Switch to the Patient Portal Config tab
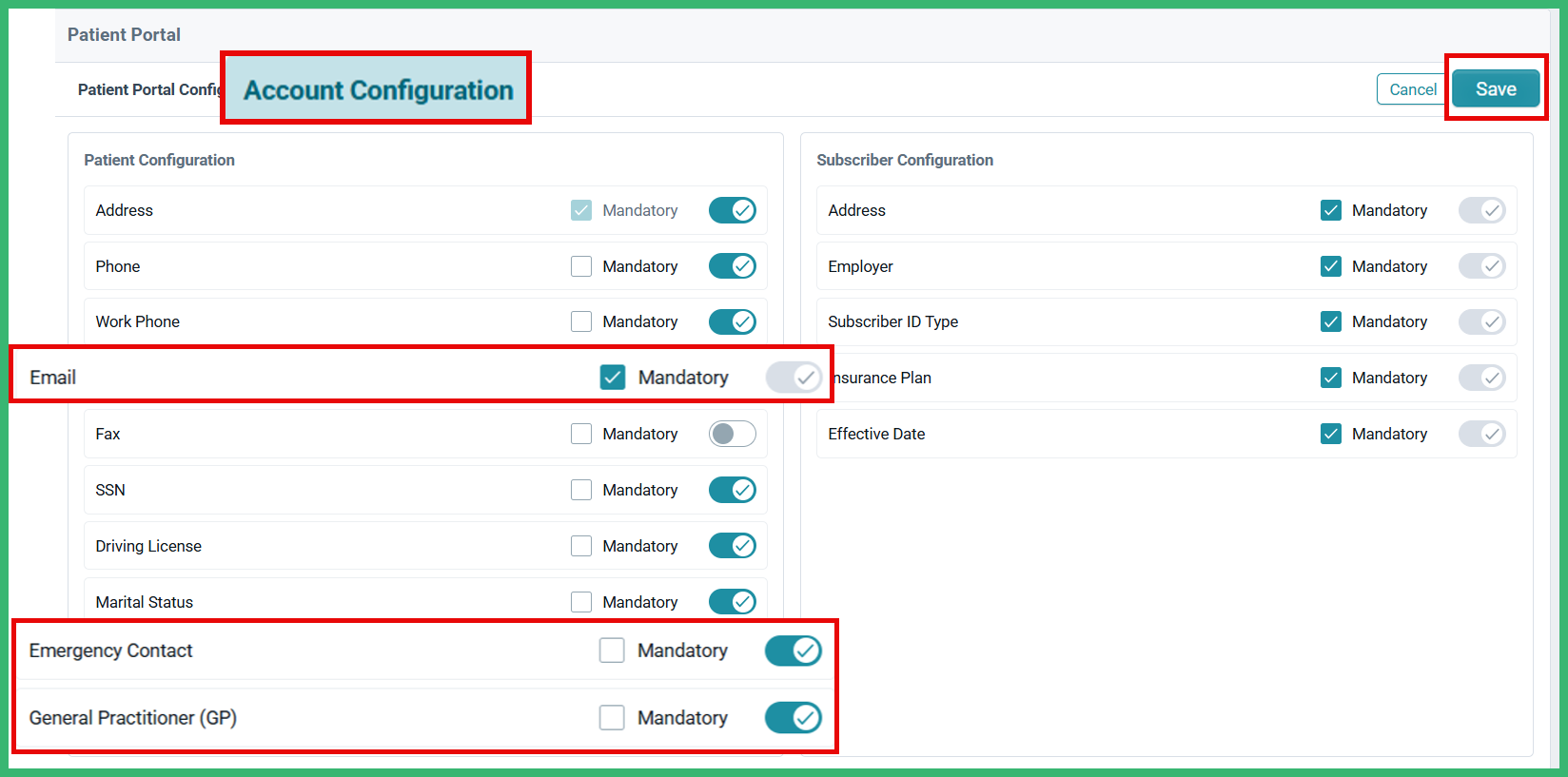Screen dimensions: 1568x777 click(x=147, y=89)
